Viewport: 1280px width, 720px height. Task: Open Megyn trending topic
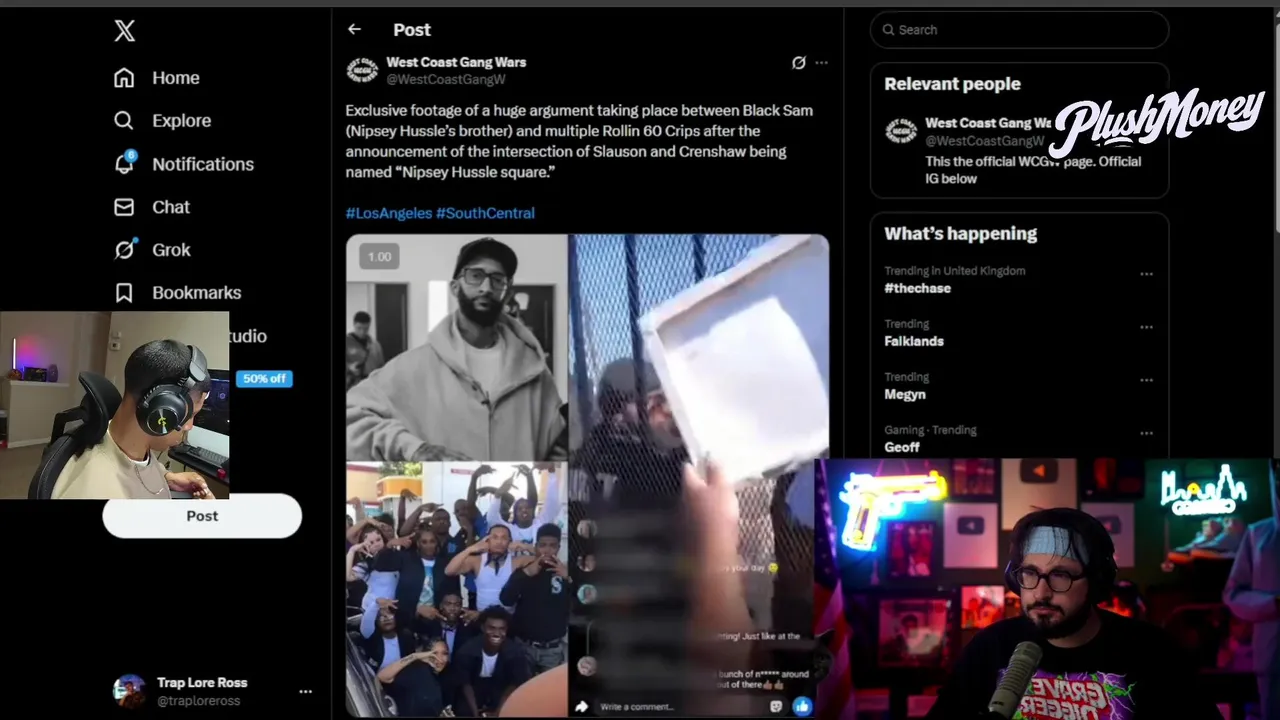click(x=905, y=394)
